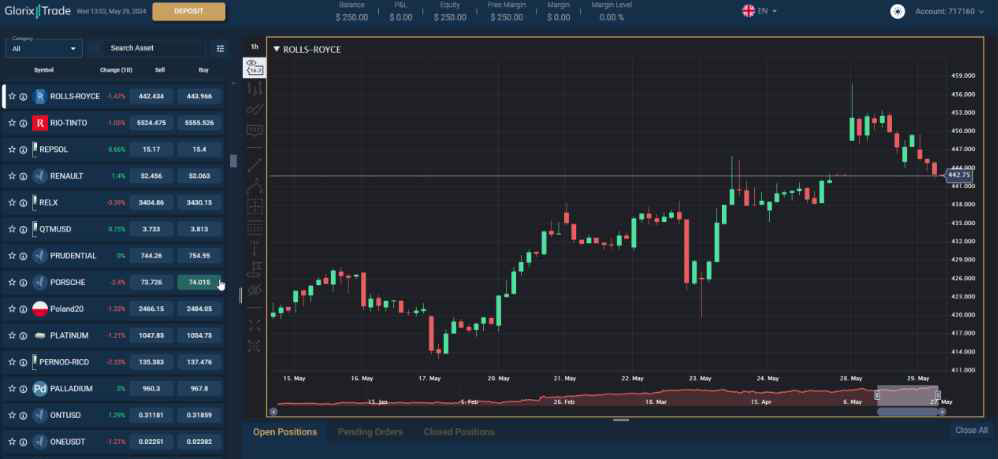This screenshot has width=998, height=459.
Task: Select the trend line drawing tool
Action: (254, 164)
